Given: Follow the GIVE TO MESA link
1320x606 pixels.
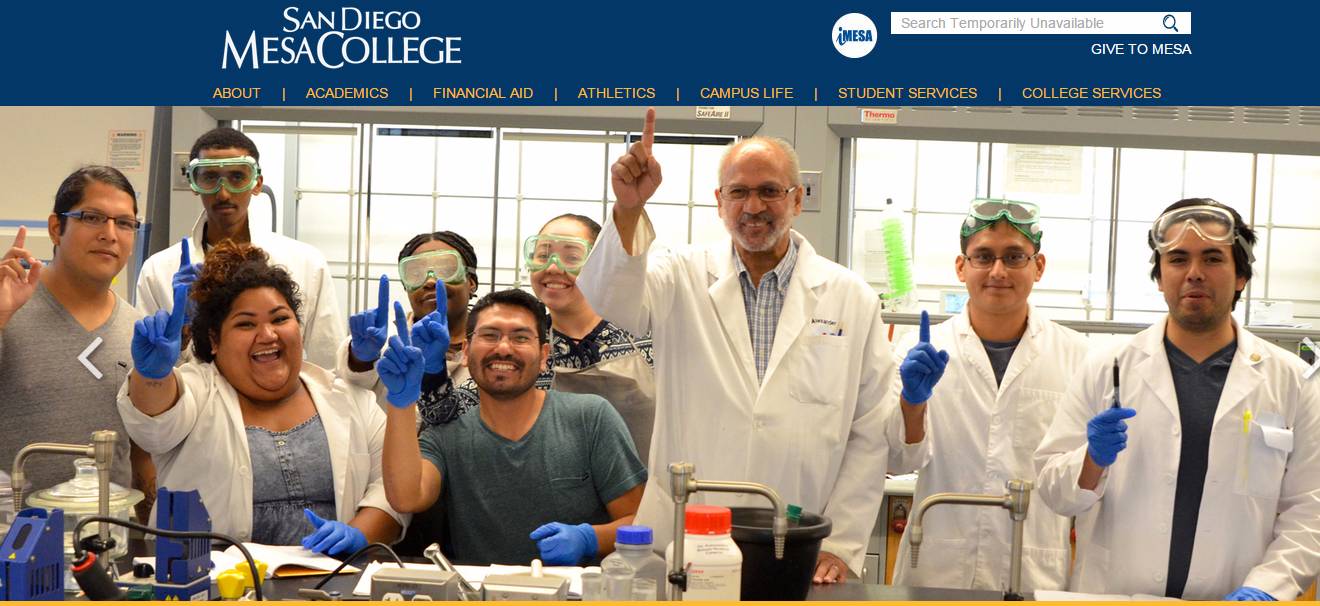Looking at the screenshot, I should coord(1140,49).
